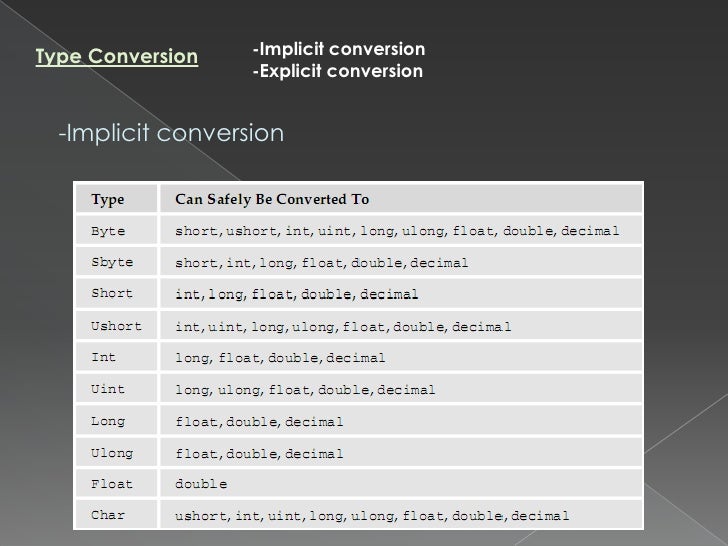The height and width of the screenshot is (546, 728).
Task: Select the Int type cell
Action: pos(117,358)
